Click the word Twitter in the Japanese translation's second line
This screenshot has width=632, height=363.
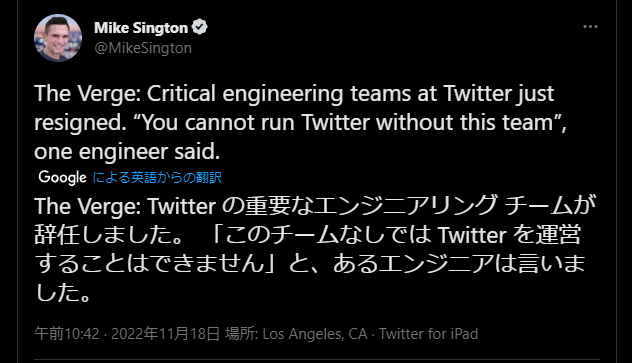point(472,235)
